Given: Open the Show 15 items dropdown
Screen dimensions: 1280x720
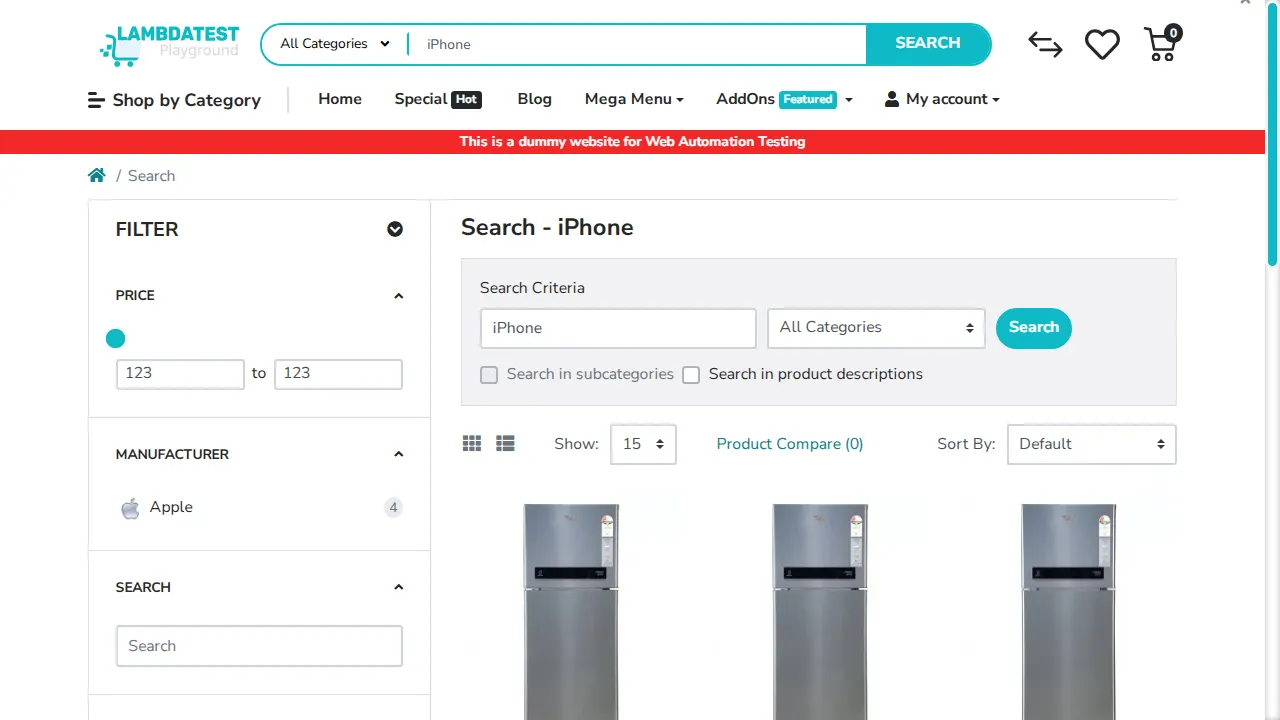Looking at the screenshot, I should click(x=643, y=444).
